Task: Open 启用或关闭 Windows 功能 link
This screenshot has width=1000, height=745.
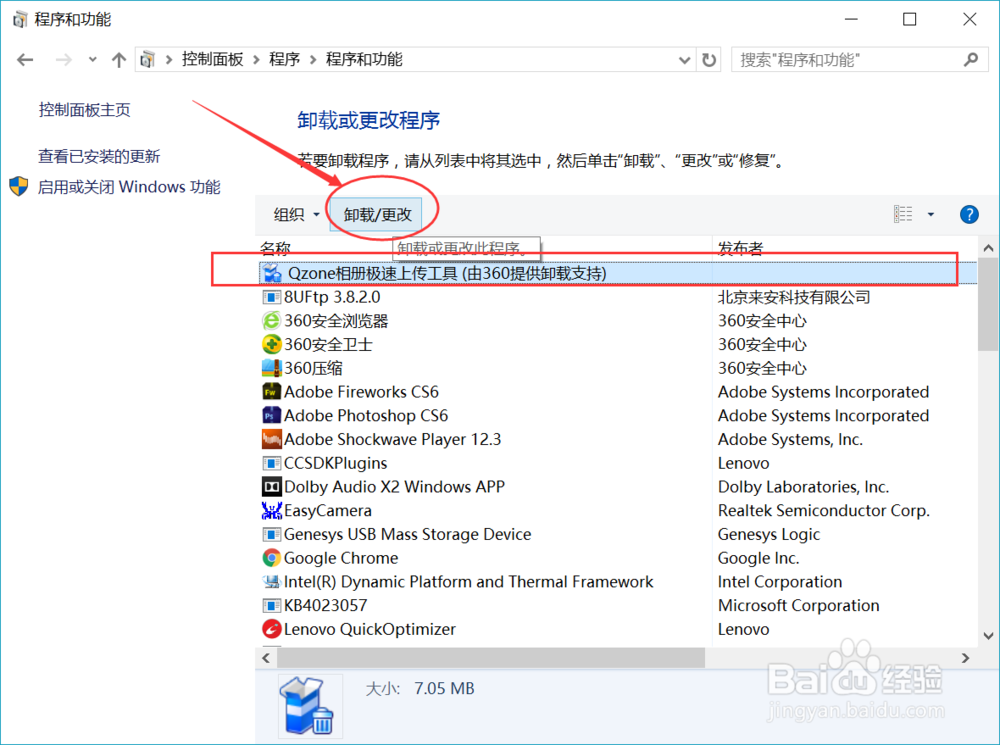Action: click(129, 187)
